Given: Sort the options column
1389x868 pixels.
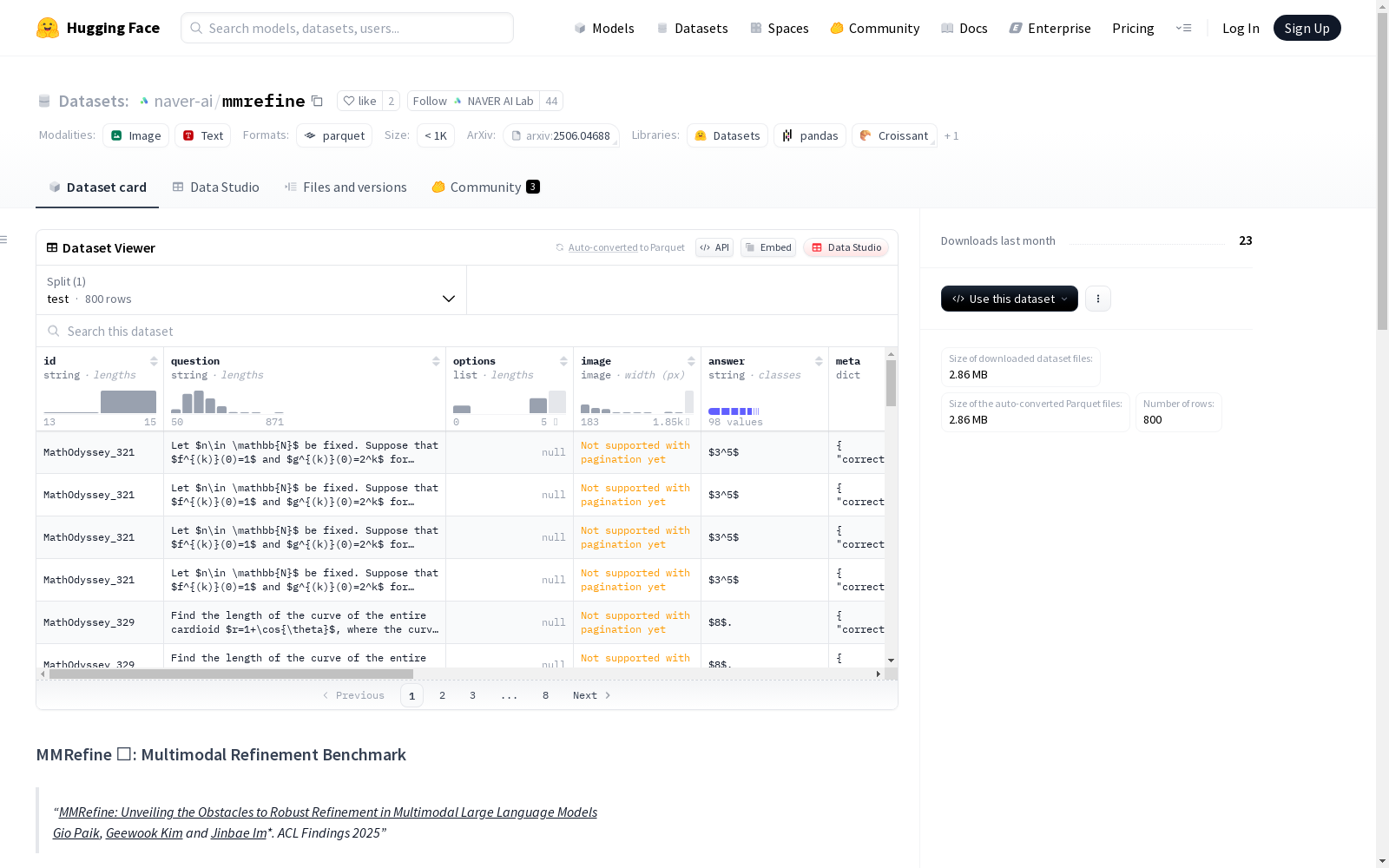Looking at the screenshot, I should click(x=563, y=361).
